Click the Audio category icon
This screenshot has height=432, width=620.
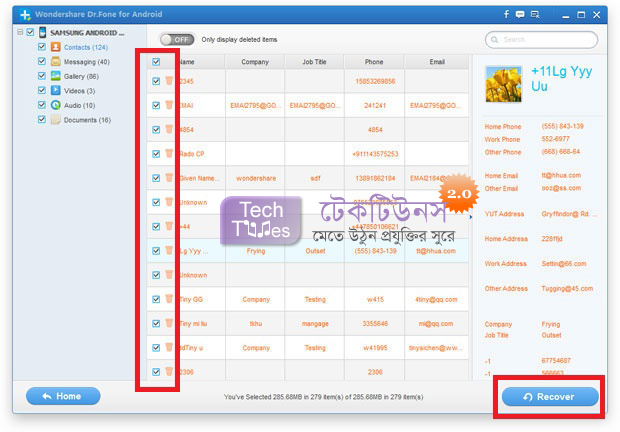[x=55, y=105]
